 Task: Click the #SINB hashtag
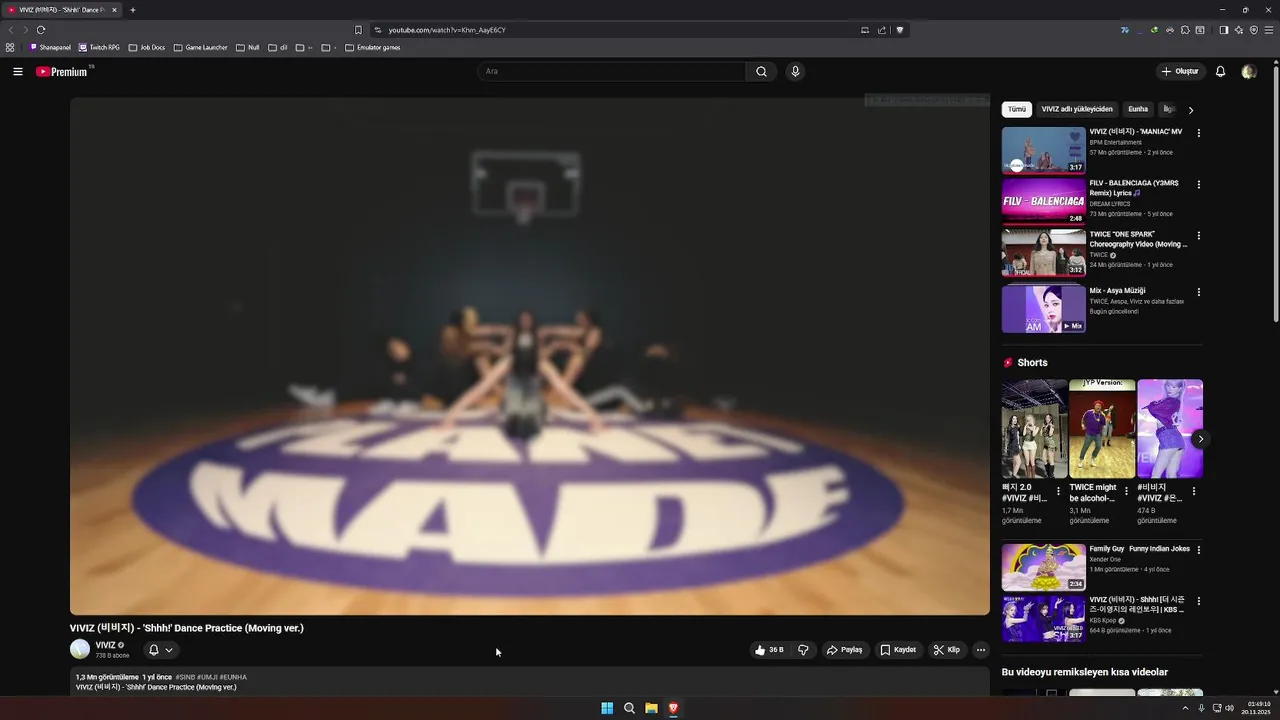pyautogui.click(x=185, y=677)
